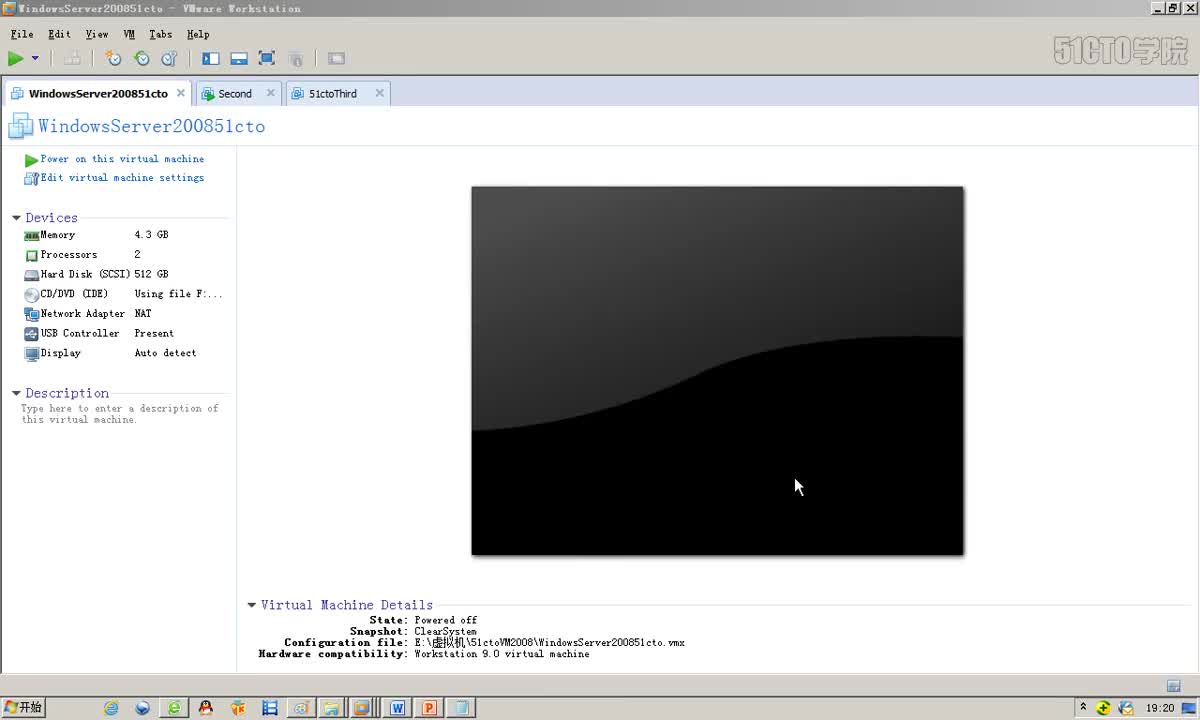Open the blue film strip taskbar icon
The image size is (1200, 720).
tap(269, 708)
